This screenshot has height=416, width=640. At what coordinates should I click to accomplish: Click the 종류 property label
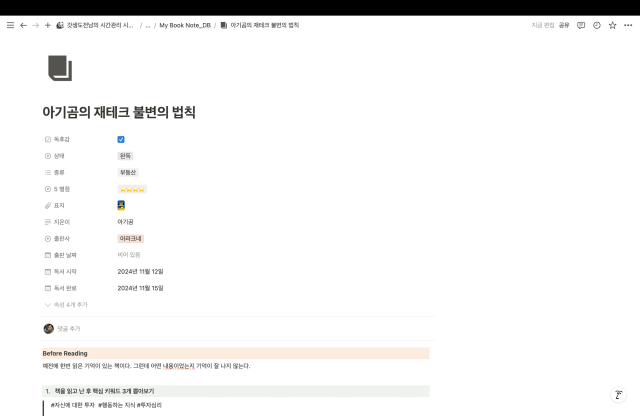(x=55, y=173)
